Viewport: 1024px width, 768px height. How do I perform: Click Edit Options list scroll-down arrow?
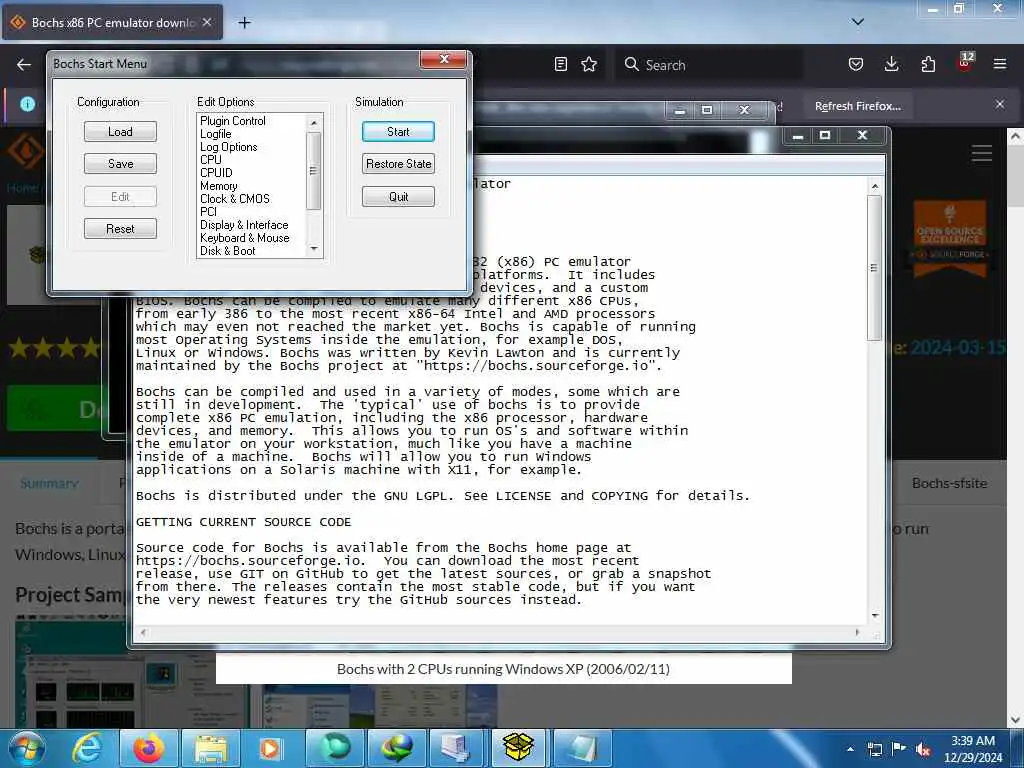click(x=314, y=249)
